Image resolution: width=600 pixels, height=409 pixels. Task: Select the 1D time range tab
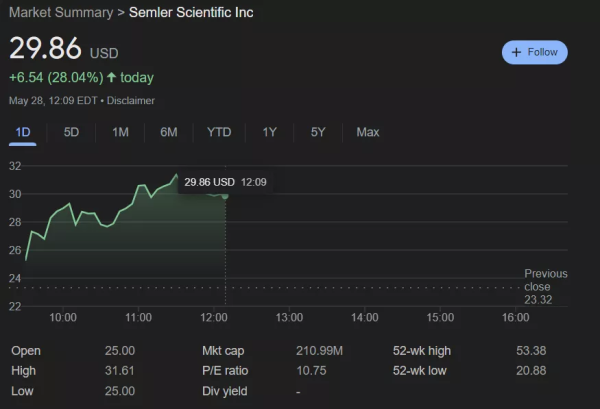tap(23, 132)
